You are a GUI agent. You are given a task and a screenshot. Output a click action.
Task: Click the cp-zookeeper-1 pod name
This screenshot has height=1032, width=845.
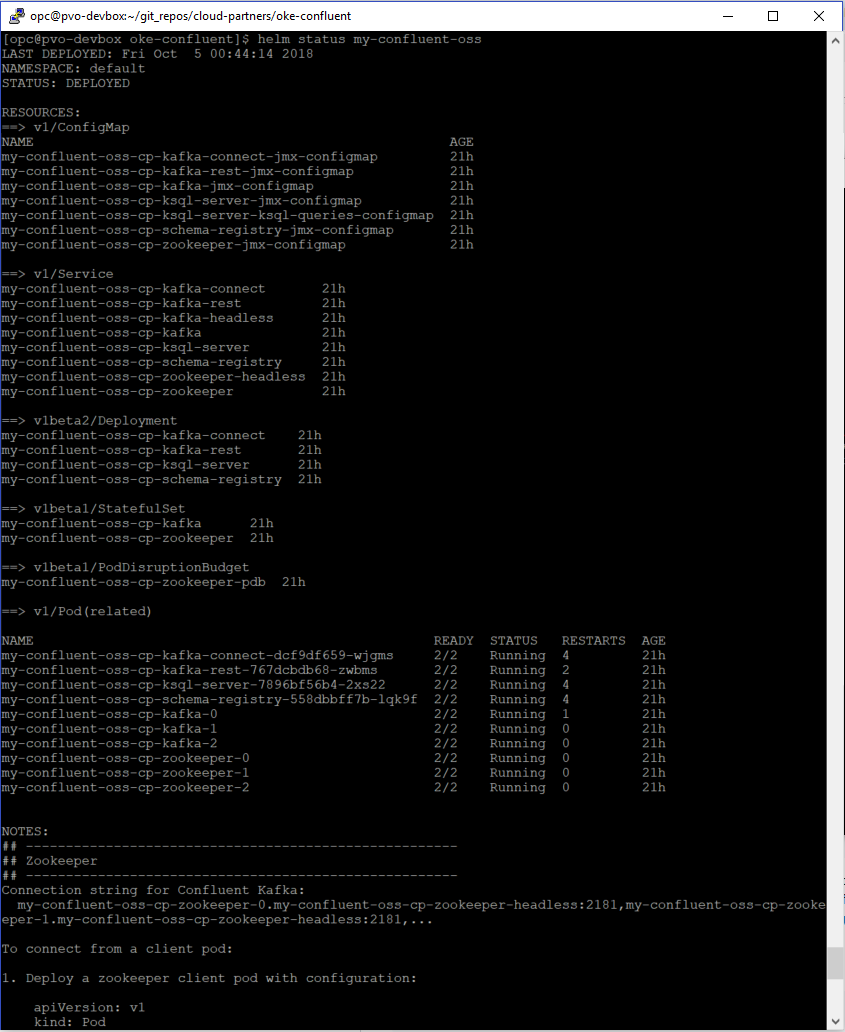click(126, 773)
